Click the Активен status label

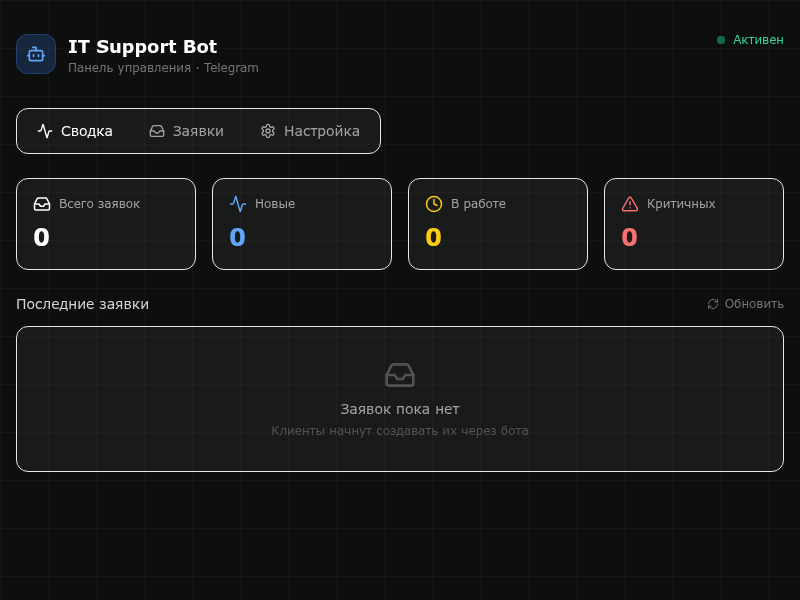(758, 40)
